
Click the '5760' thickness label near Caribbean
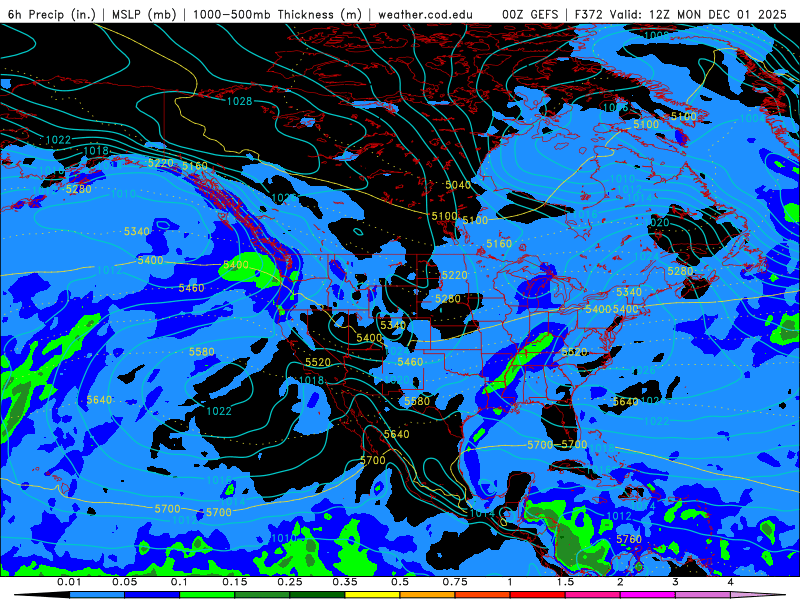pos(629,539)
